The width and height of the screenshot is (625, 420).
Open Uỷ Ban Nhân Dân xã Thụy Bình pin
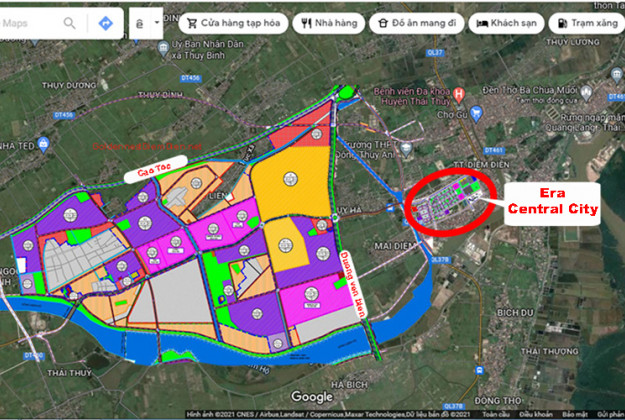(163, 49)
